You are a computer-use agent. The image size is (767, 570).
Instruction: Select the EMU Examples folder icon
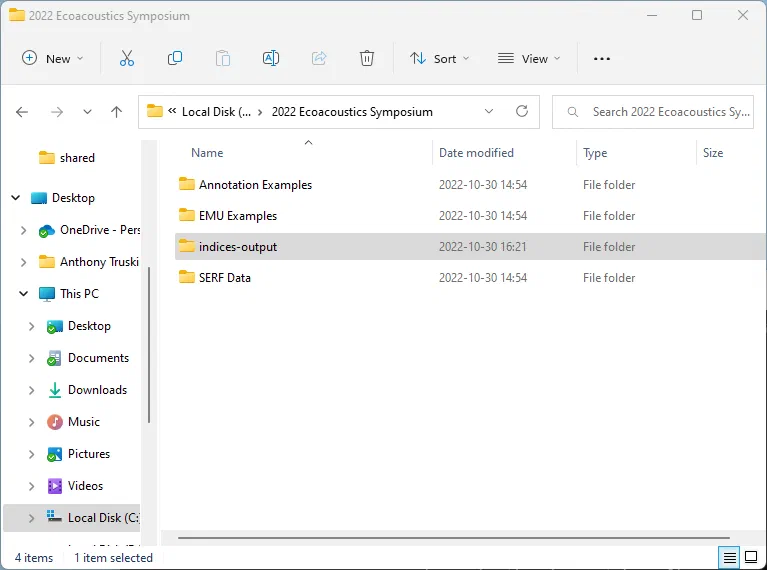[x=186, y=215]
